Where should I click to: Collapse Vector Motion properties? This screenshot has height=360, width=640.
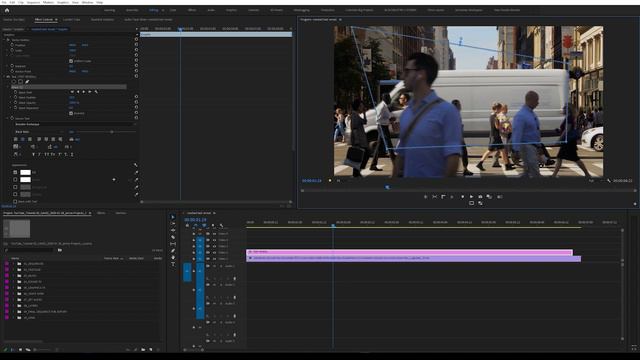pos(4,40)
